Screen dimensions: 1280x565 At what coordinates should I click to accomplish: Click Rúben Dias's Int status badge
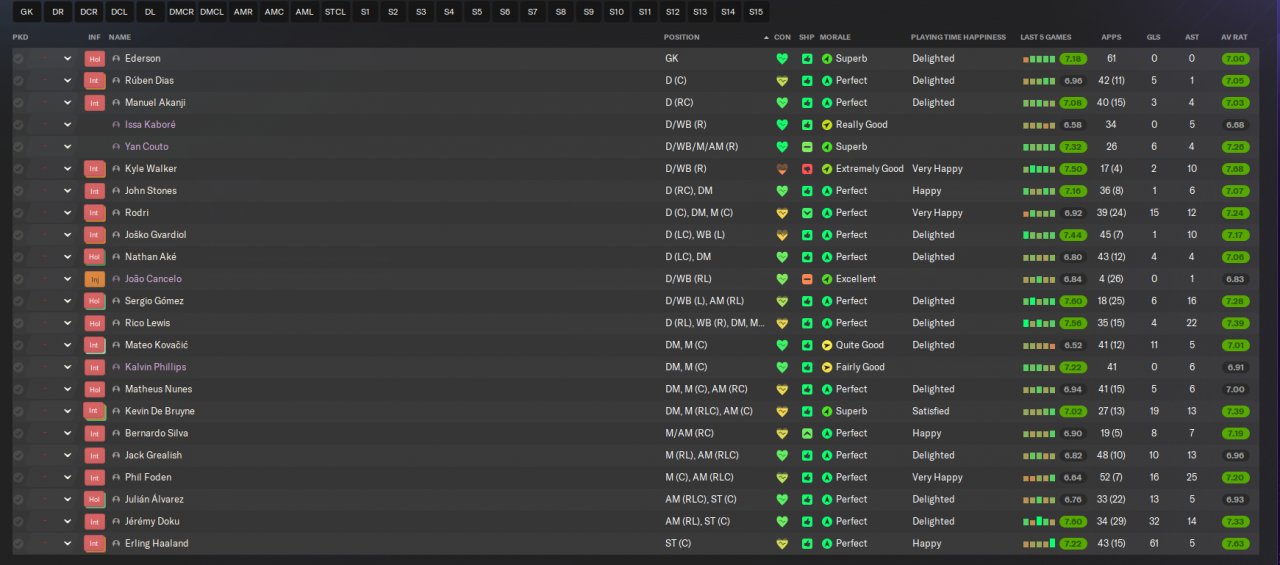tap(95, 81)
